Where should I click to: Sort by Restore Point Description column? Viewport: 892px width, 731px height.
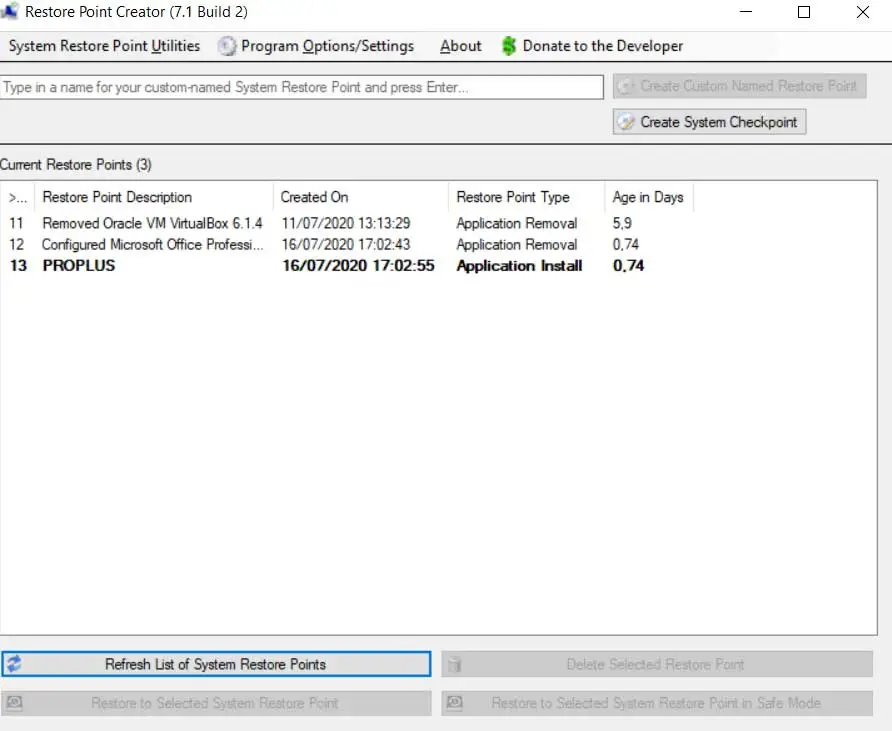[x=154, y=197]
